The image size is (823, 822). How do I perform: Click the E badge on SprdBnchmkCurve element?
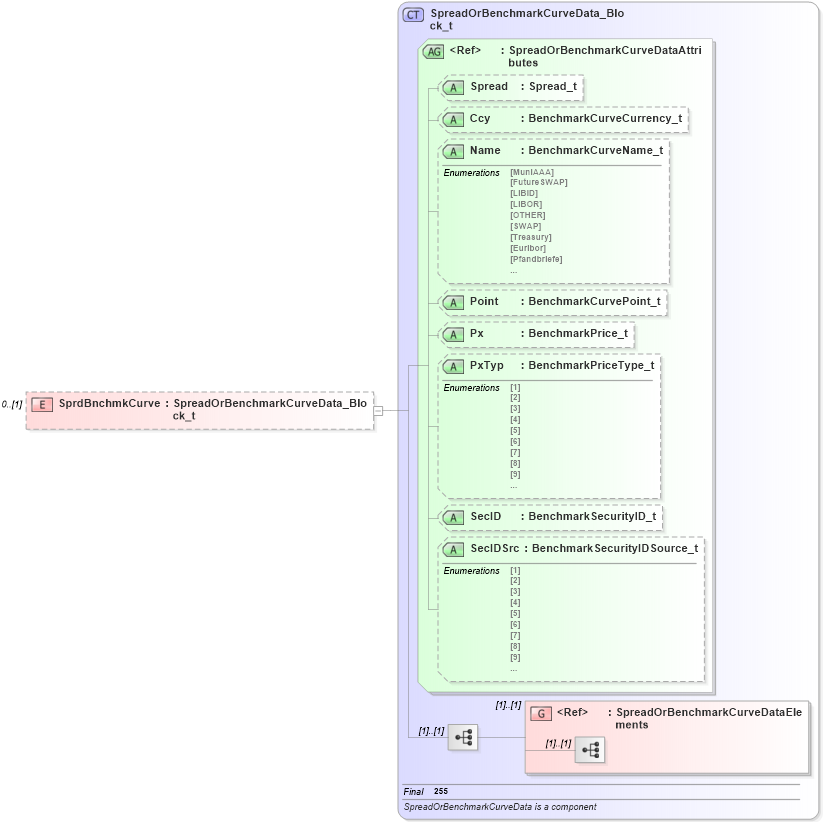click(x=41, y=404)
